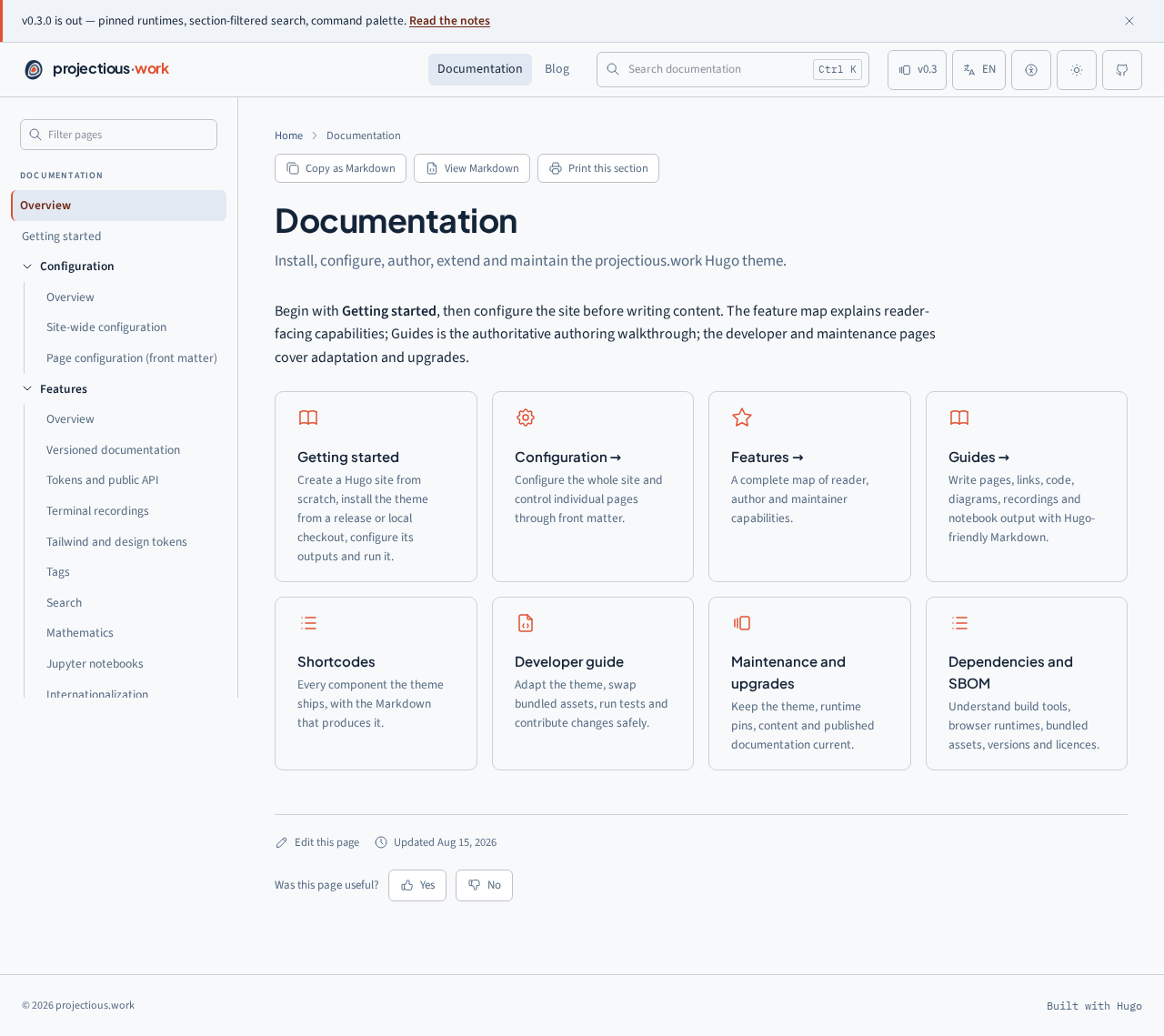Click the Built with Hugo footer text

click(x=1094, y=1006)
